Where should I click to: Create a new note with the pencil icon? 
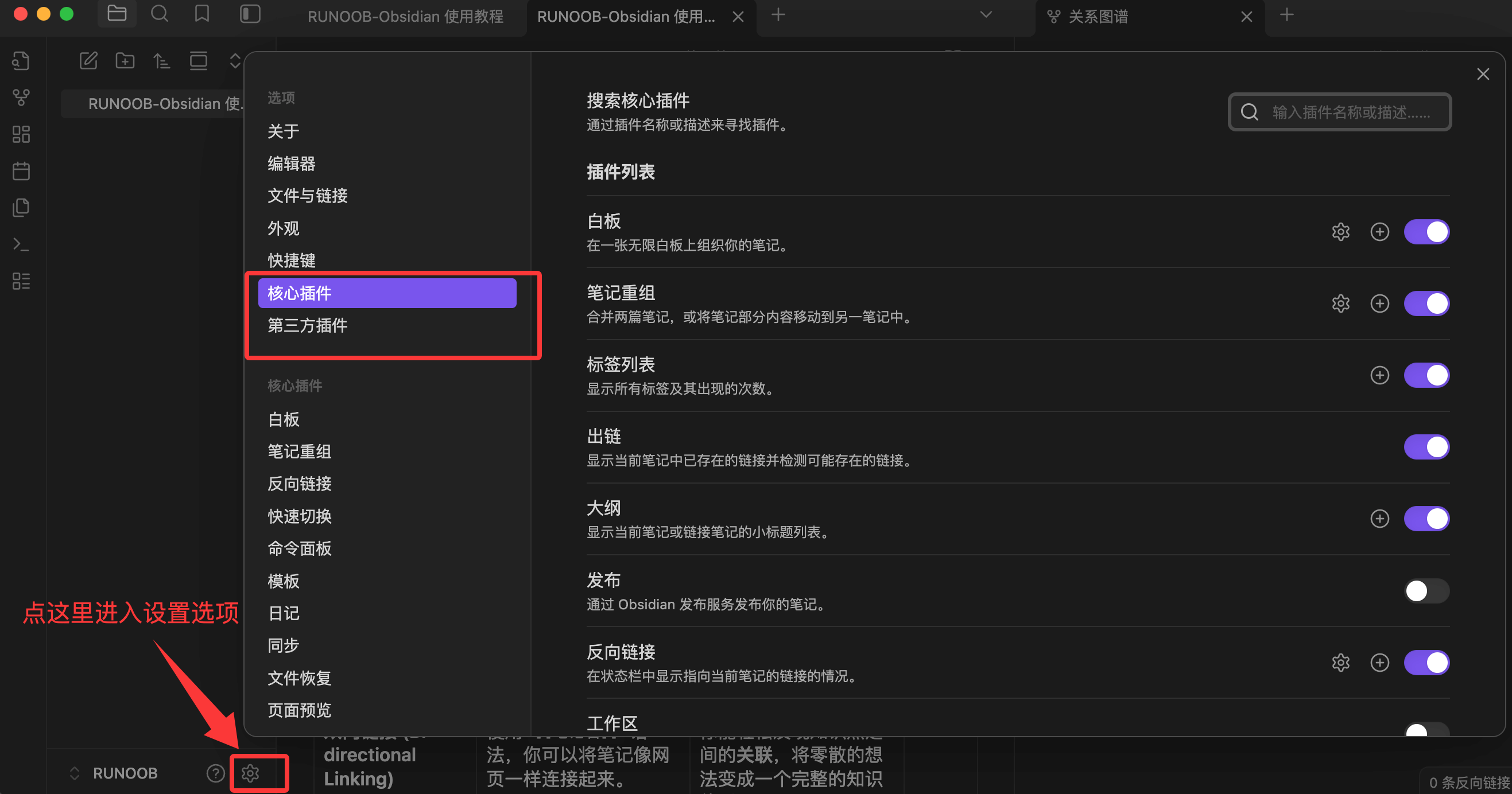88,60
